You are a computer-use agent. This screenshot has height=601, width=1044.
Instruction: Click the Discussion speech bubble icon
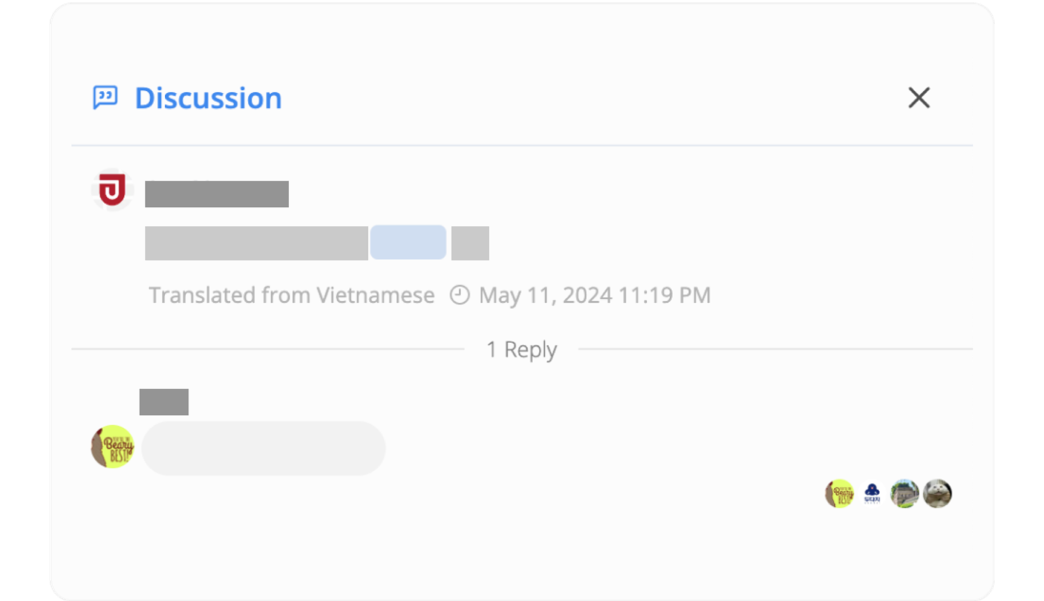[105, 98]
